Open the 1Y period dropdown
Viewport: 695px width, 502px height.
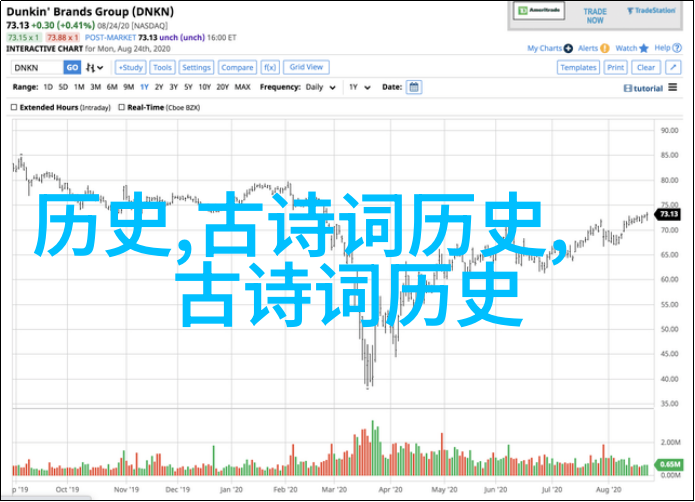[359, 87]
